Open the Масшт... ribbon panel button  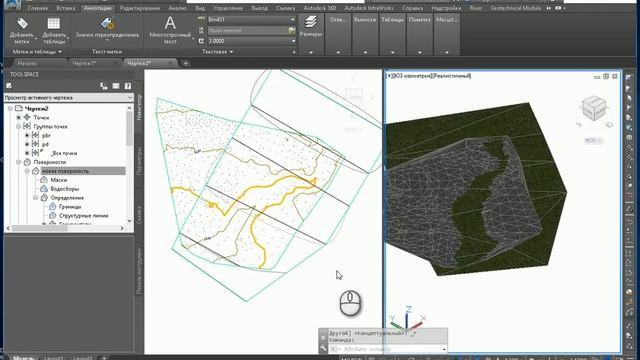click(447, 34)
